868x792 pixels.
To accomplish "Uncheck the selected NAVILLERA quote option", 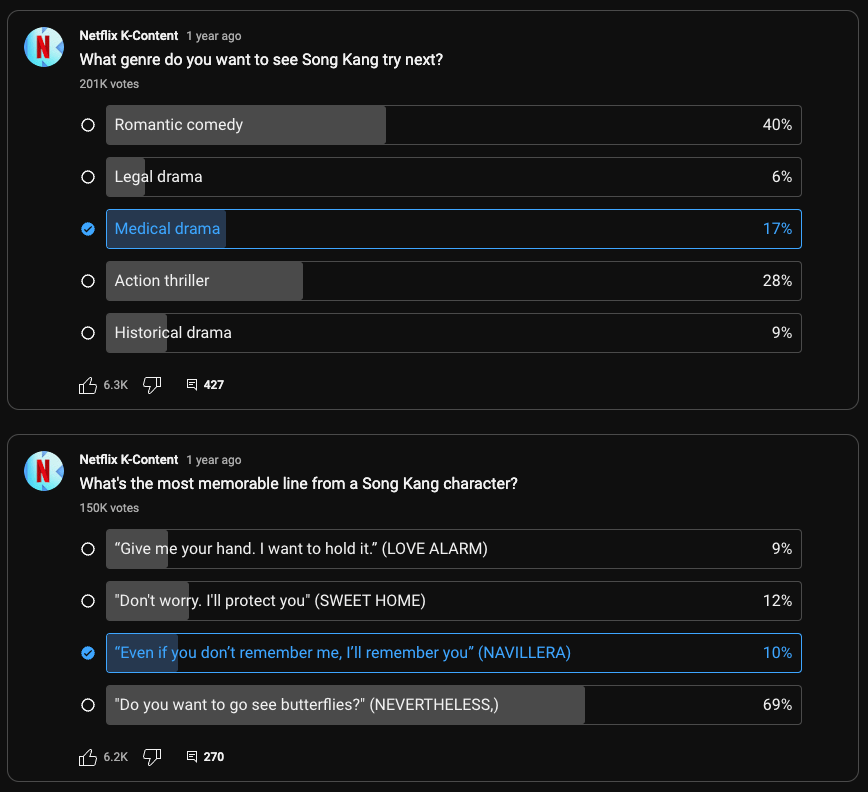I will pos(88,653).
